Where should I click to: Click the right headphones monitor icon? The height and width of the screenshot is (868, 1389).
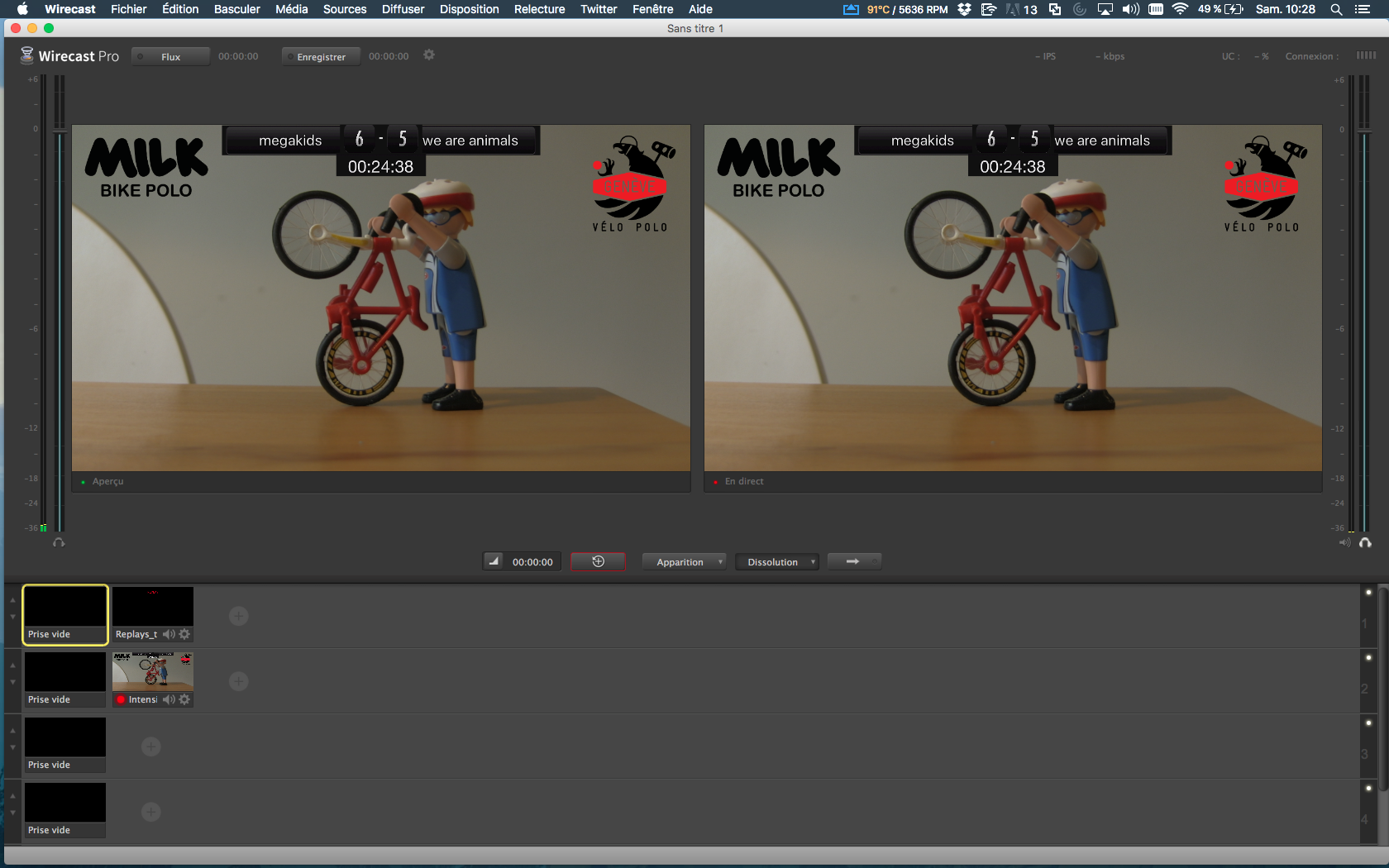tap(1365, 543)
